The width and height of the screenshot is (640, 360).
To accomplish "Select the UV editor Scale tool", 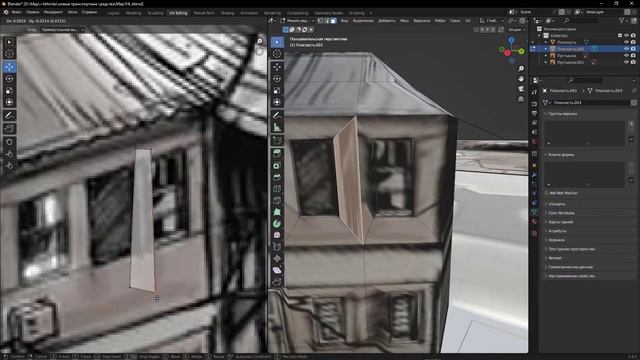I will click(x=9, y=90).
